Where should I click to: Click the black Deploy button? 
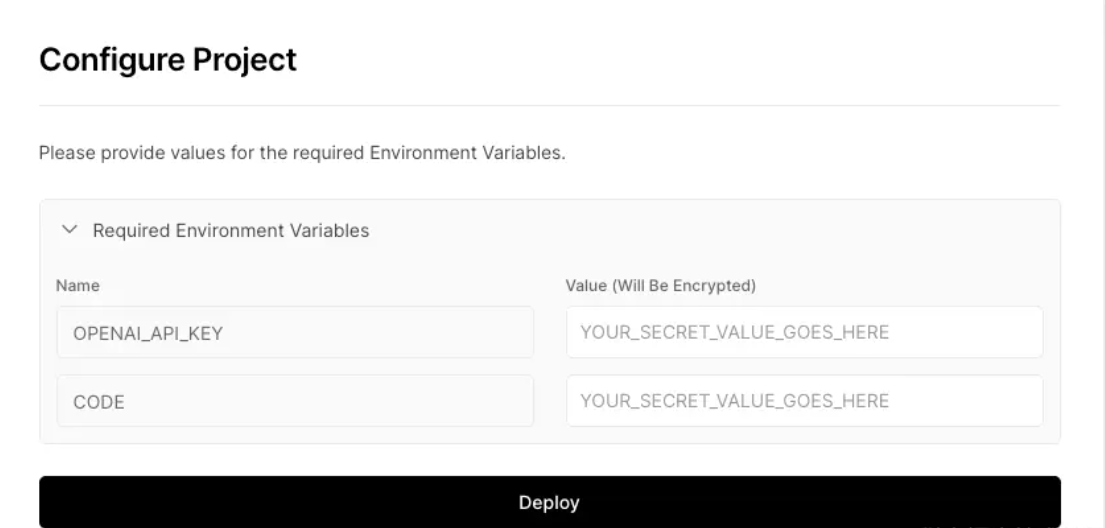[550, 502]
